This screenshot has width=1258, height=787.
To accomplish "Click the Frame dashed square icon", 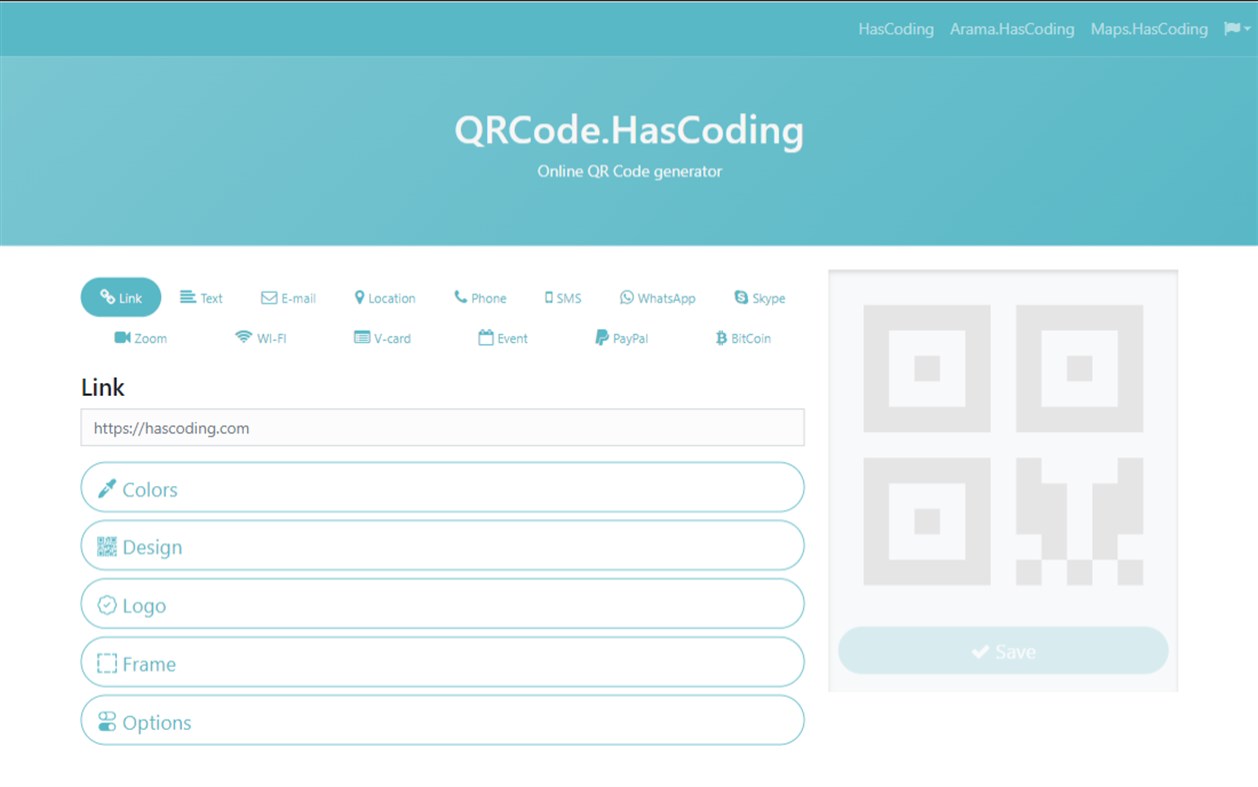I will [107, 664].
